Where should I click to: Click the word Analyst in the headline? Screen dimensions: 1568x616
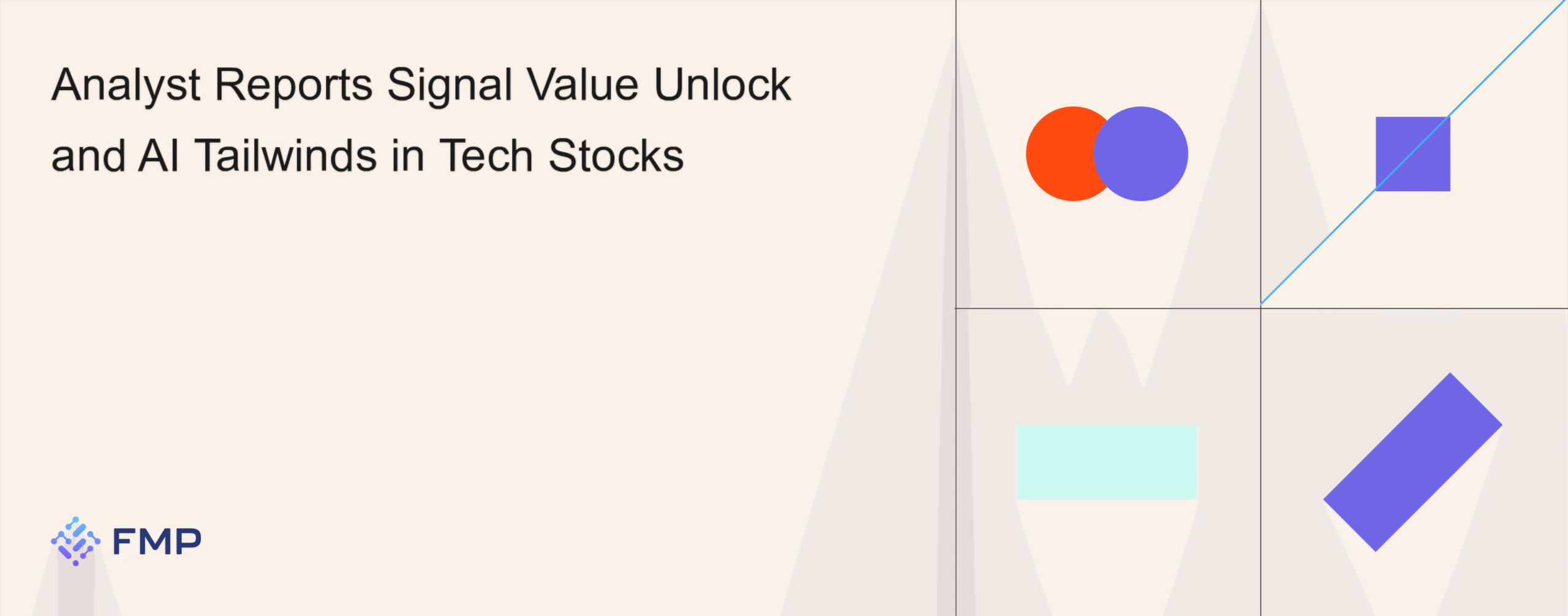[x=126, y=86]
